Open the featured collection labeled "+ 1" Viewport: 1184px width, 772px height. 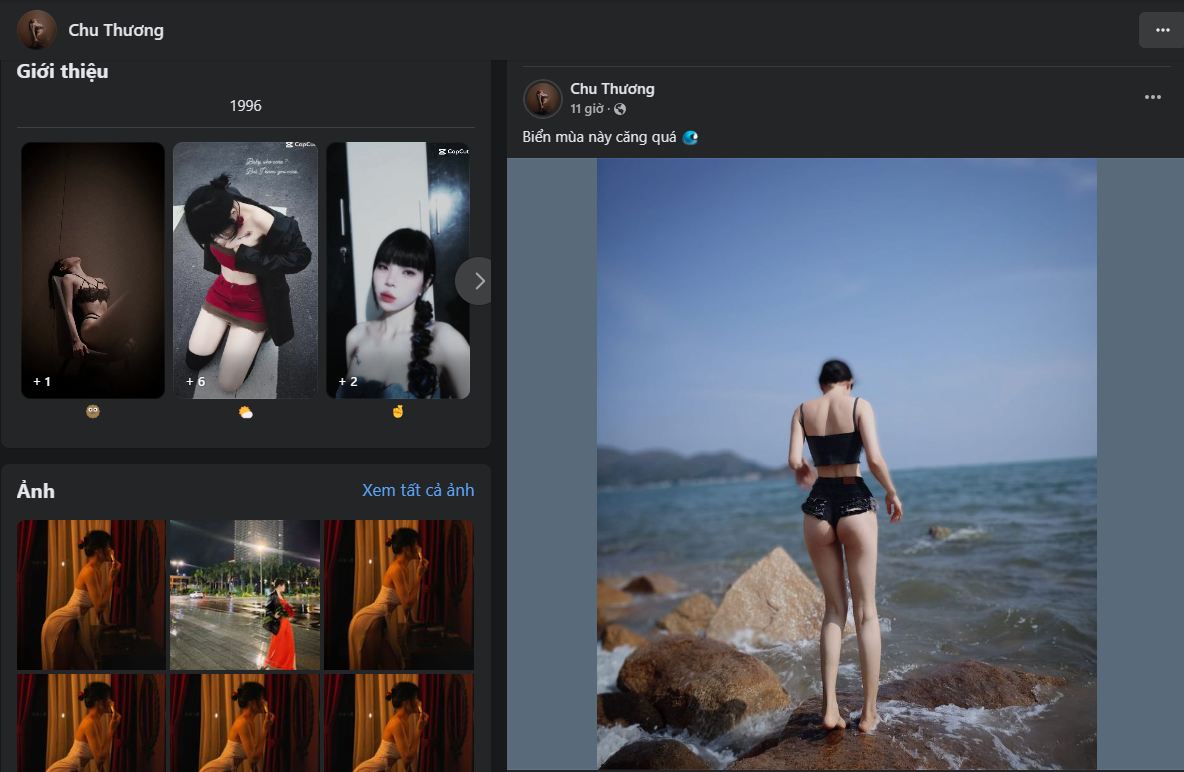(x=93, y=270)
